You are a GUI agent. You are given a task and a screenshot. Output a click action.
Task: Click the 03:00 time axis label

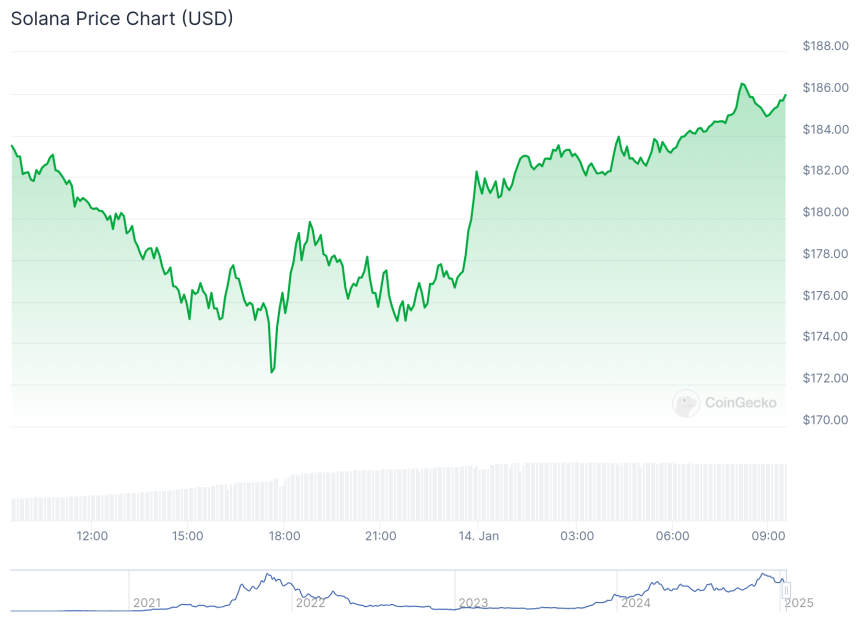pos(577,536)
